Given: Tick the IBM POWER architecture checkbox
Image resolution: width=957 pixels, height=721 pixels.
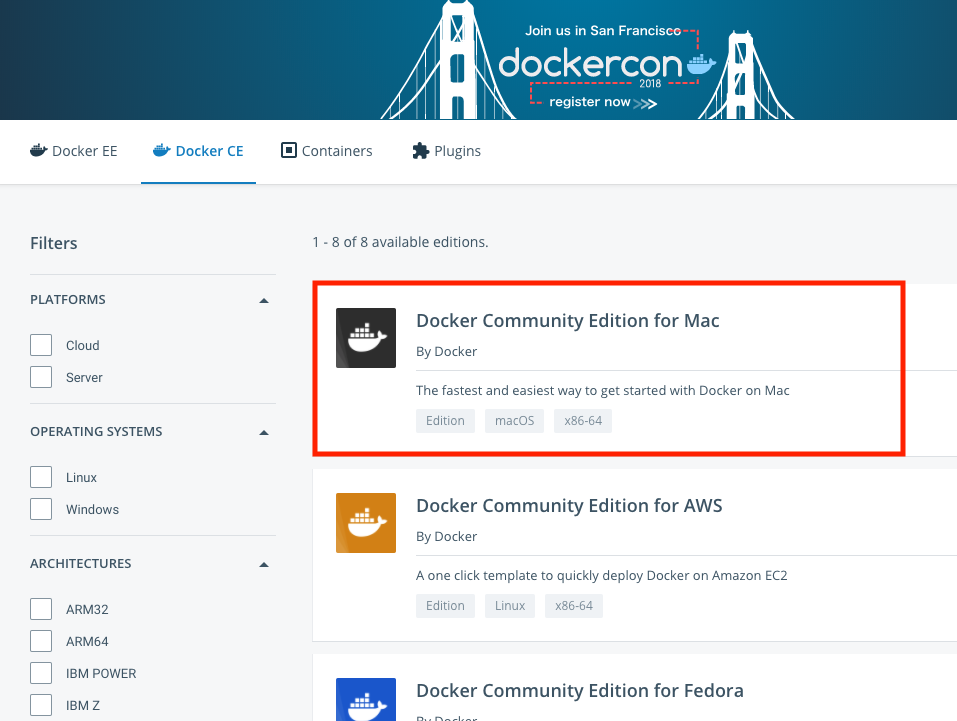Looking at the screenshot, I should click(41, 673).
